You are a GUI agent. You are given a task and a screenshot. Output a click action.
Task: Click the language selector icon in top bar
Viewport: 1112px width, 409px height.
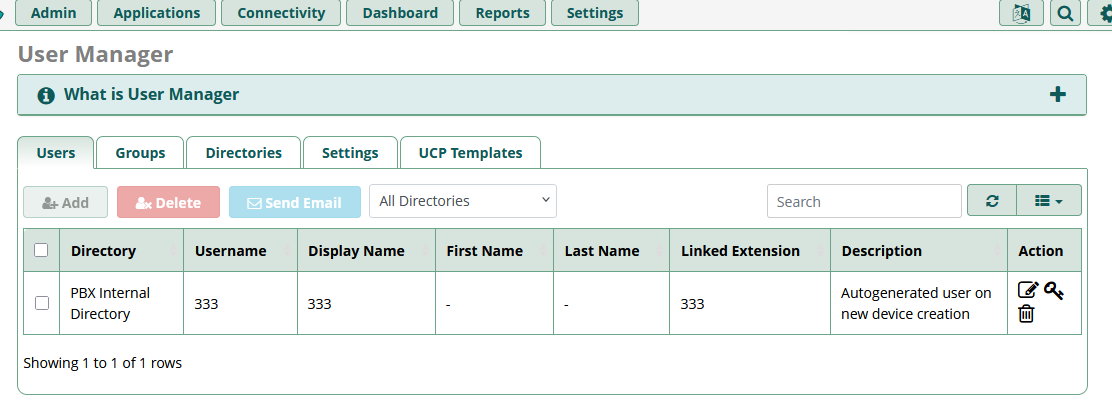(1021, 13)
